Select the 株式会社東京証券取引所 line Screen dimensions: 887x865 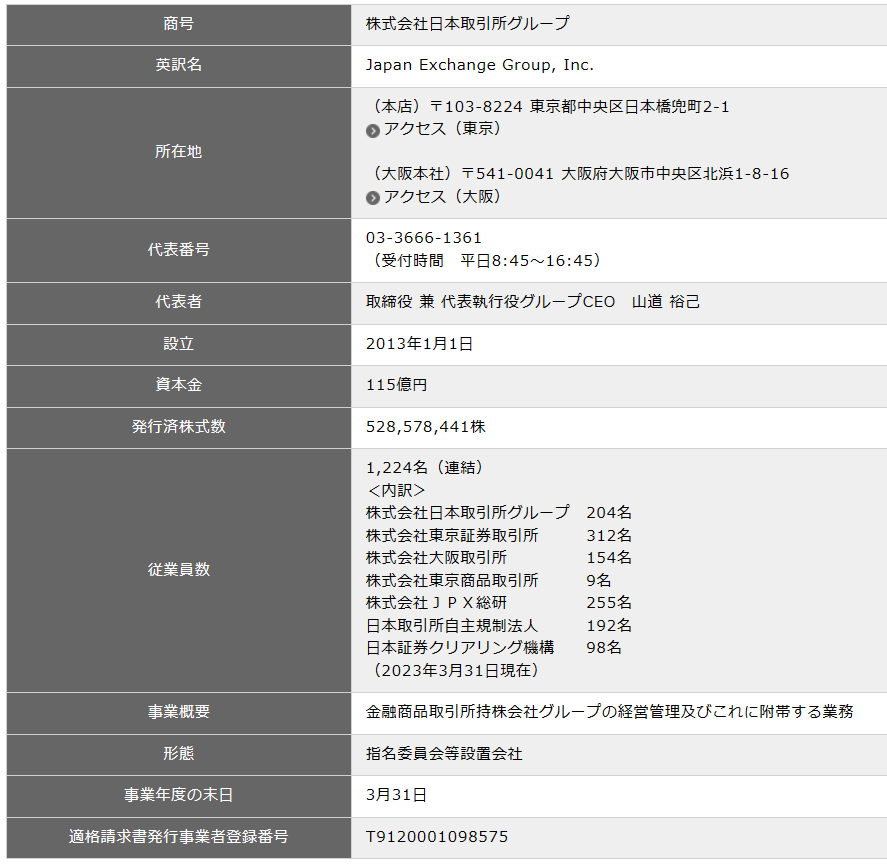[452, 536]
